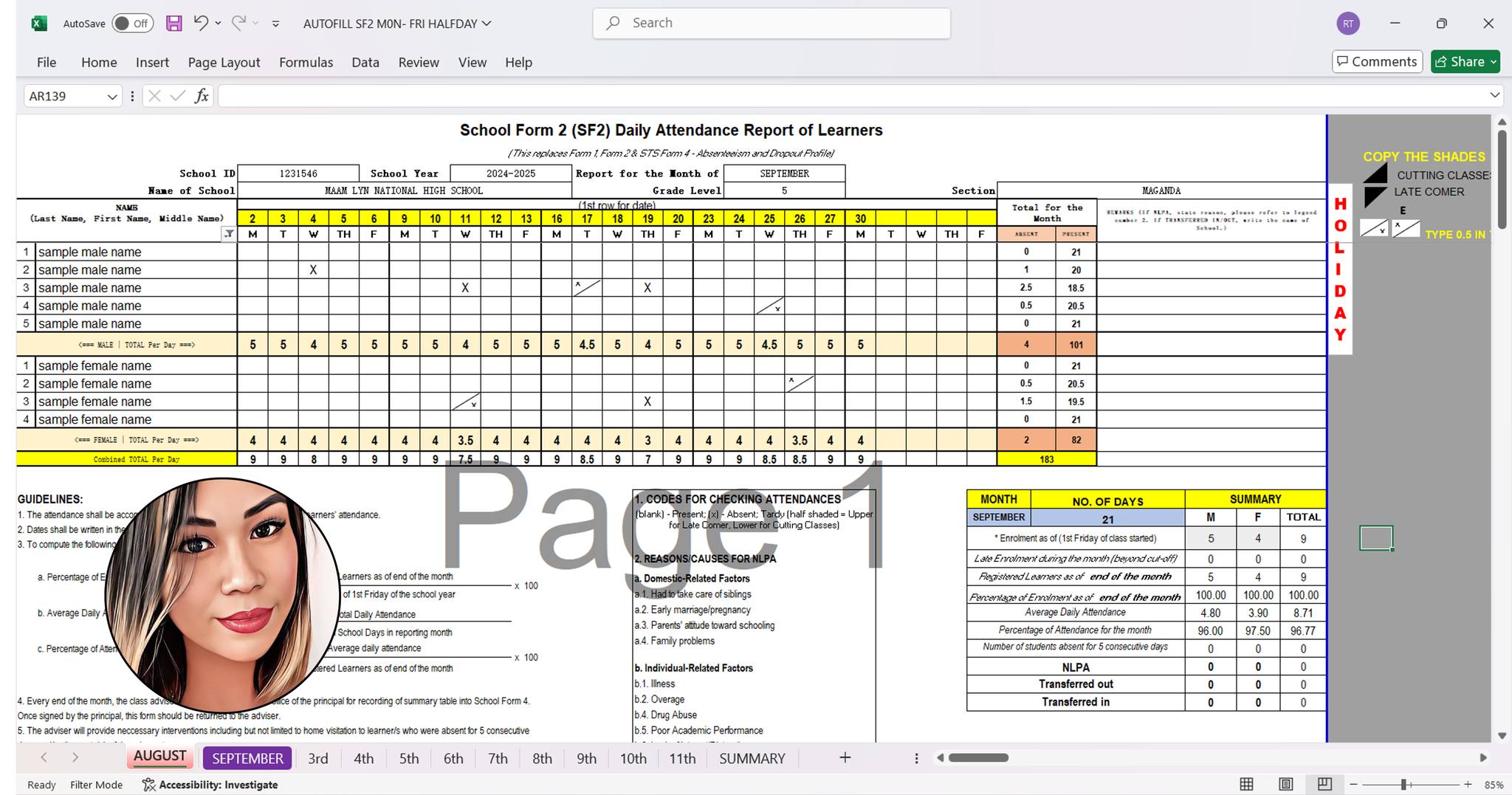Open the Help tab
Screen dimensions: 1512x795
click(x=518, y=62)
